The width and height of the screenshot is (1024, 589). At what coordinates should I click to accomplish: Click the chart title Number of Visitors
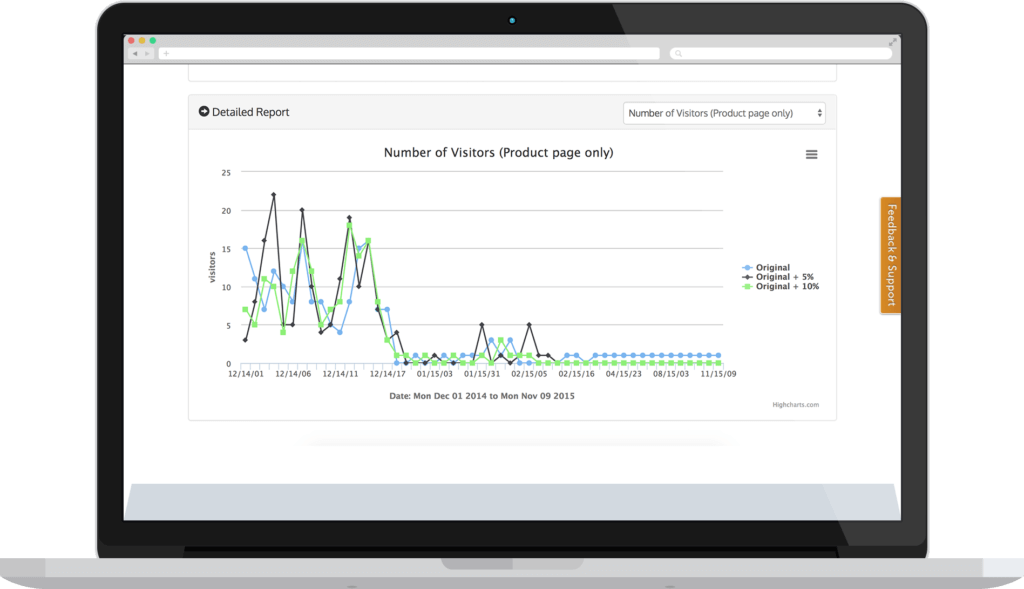coord(498,153)
